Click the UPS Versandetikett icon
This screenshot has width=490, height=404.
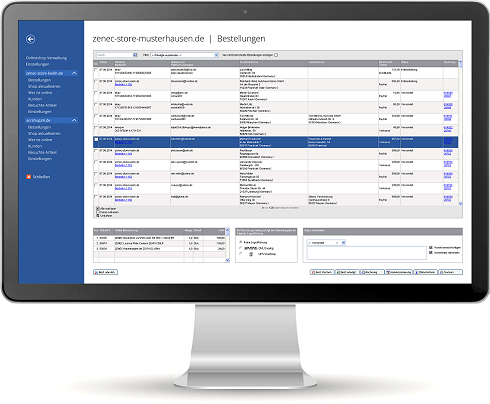click(x=251, y=254)
